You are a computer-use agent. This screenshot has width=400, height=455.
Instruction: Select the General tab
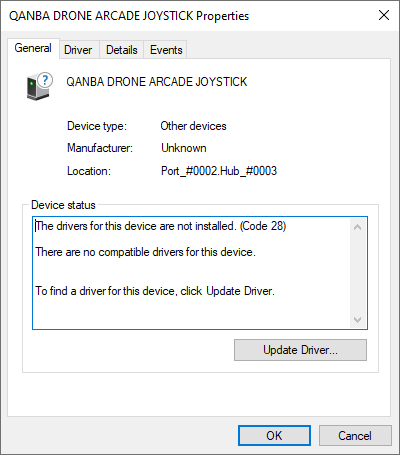[x=33, y=48]
